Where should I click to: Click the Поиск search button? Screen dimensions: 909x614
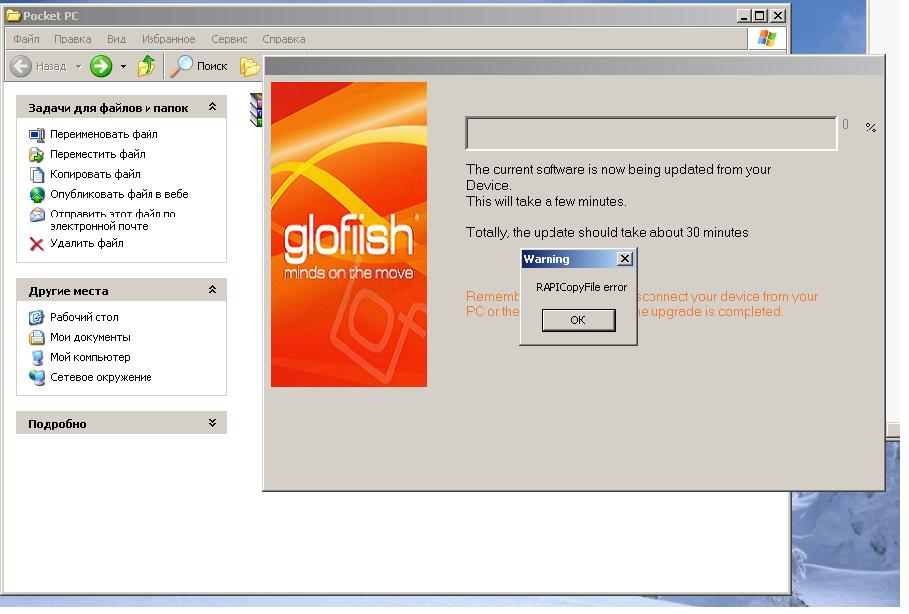point(199,66)
